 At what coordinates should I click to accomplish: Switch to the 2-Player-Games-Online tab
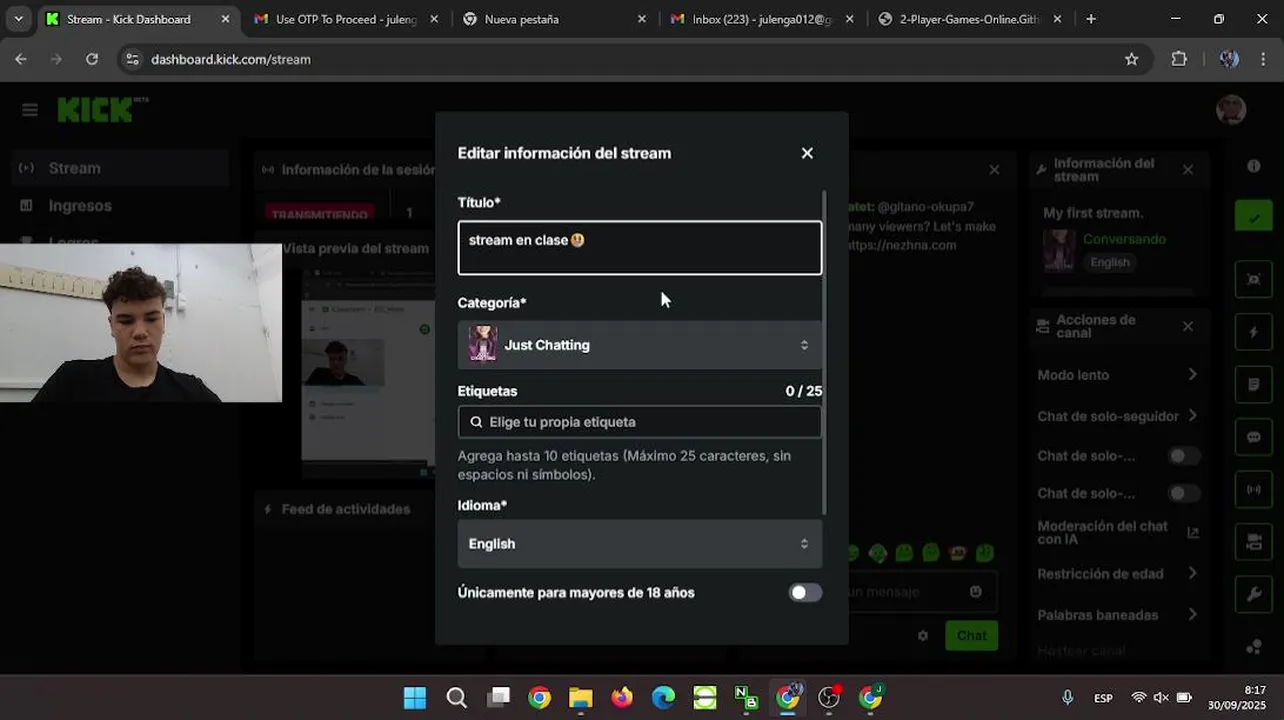click(970, 19)
